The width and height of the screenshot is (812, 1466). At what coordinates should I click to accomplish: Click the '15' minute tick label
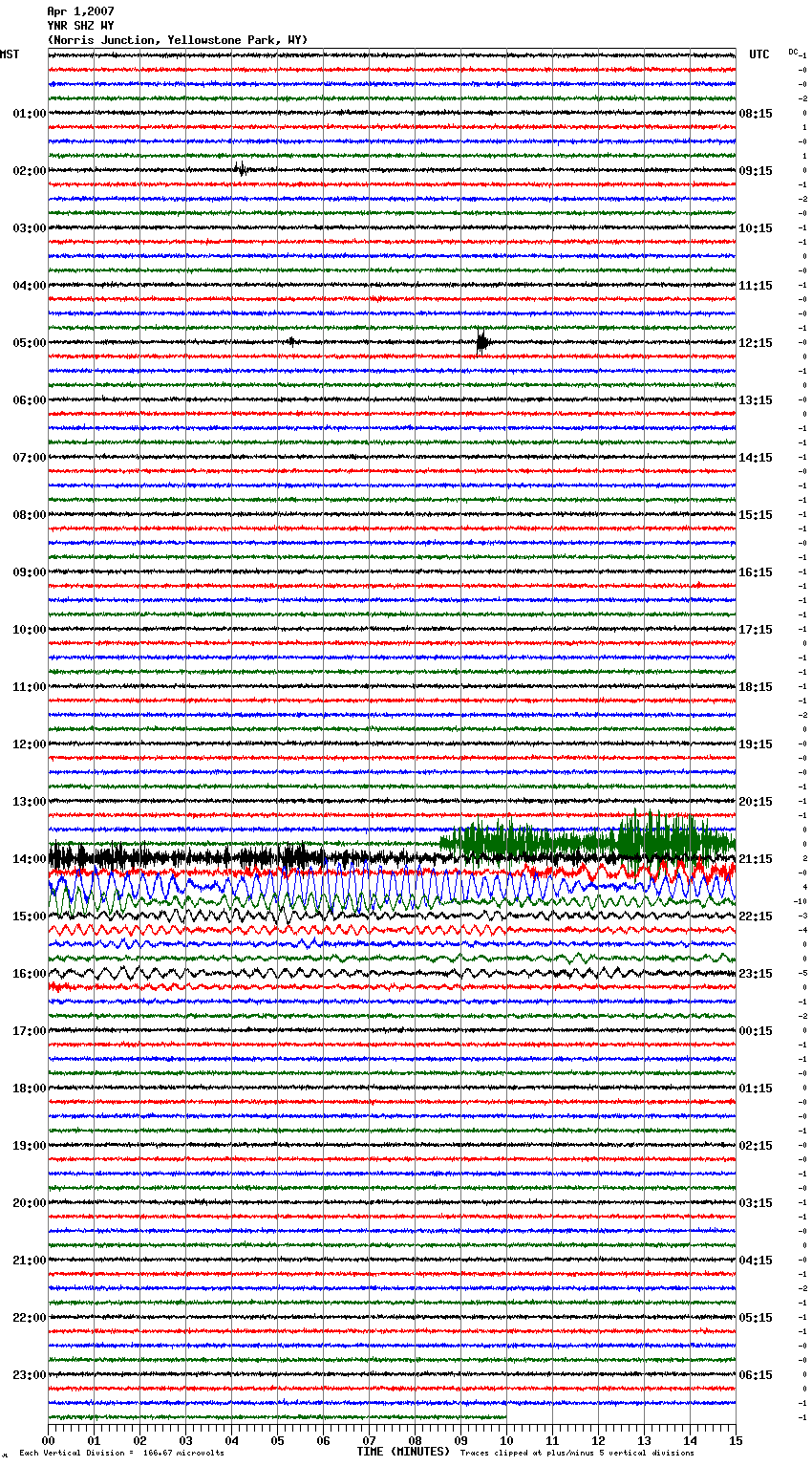(x=736, y=1440)
